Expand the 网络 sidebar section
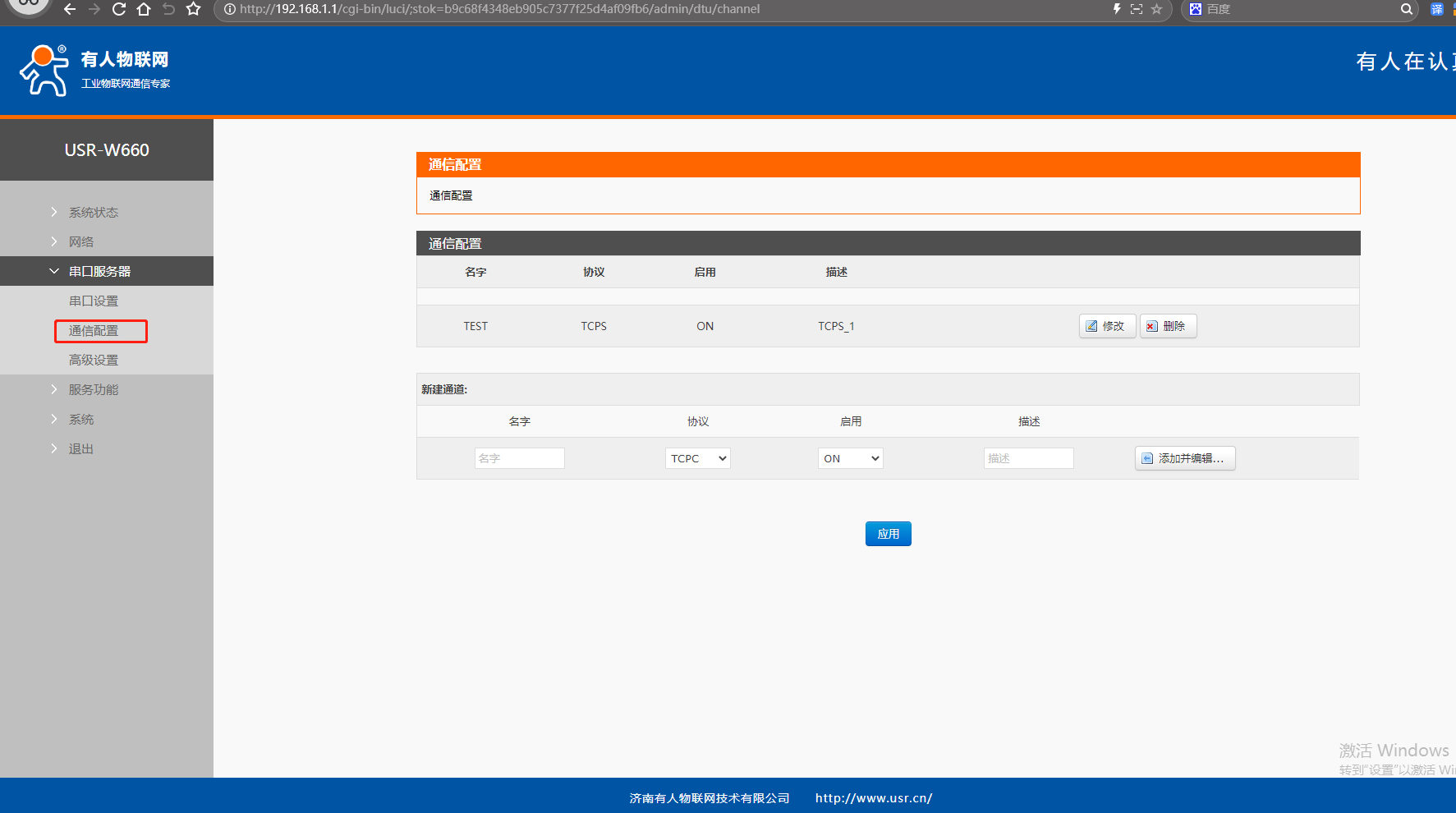Image resolution: width=1456 pixels, height=813 pixels. pyautogui.click(x=81, y=242)
